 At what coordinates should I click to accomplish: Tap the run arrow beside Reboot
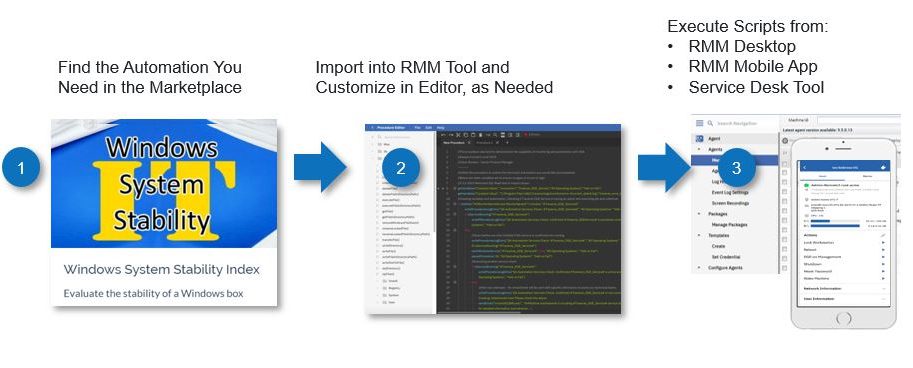pos(883,250)
